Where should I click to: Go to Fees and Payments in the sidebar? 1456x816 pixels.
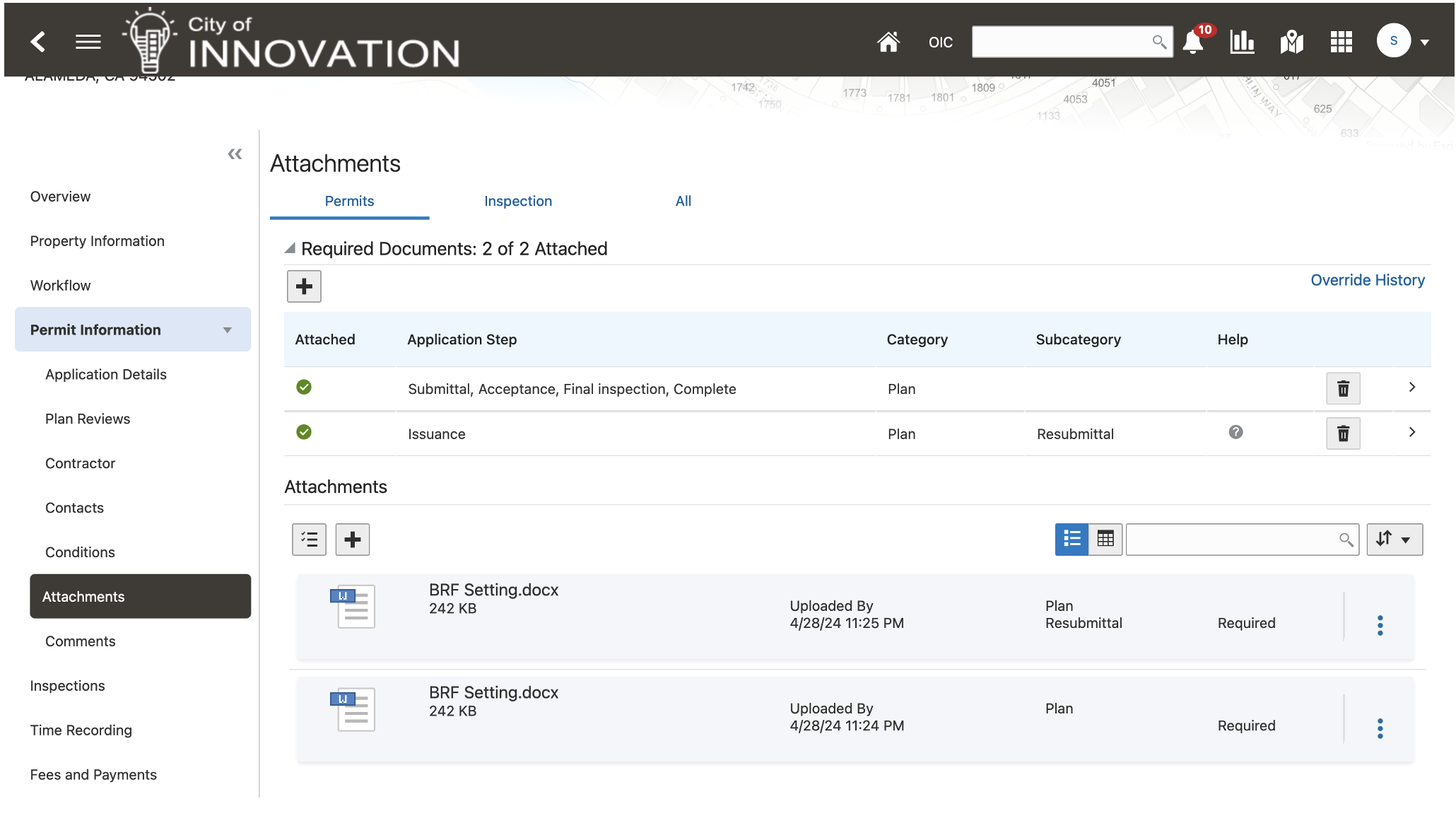click(93, 774)
